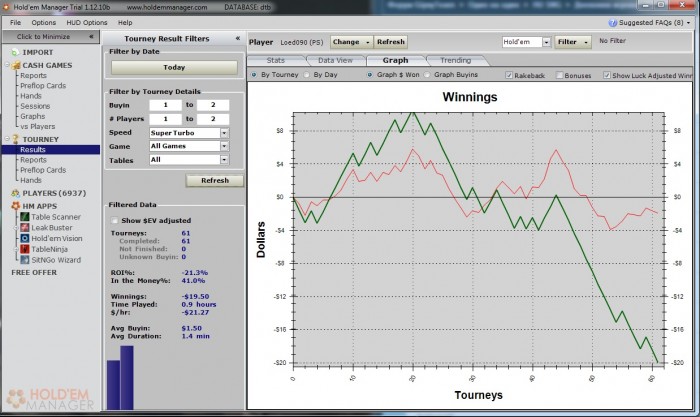Click the TOURNEY trophy icon
700x417 pixels.
16,139
